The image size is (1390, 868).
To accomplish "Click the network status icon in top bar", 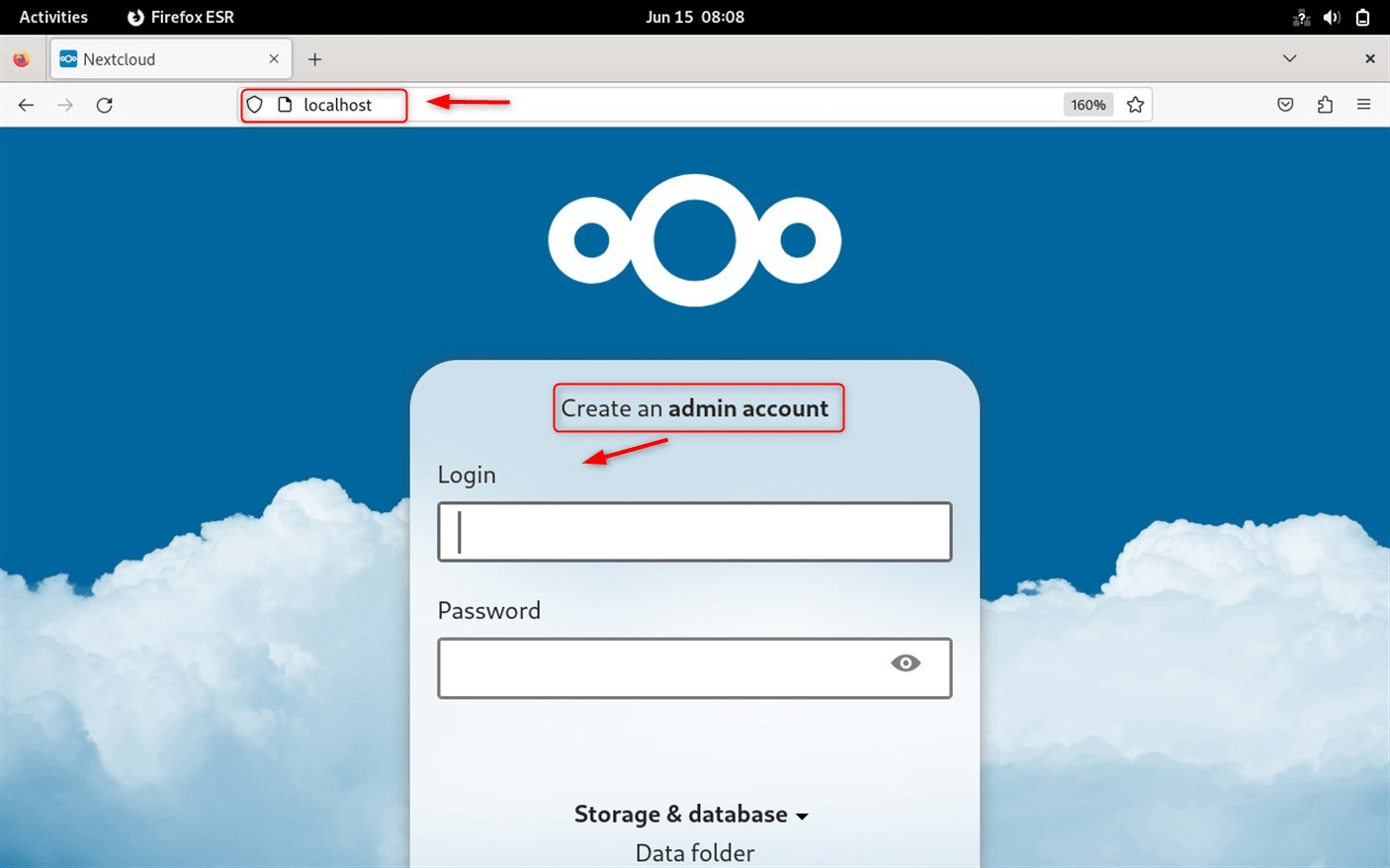I will (x=1301, y=17).
